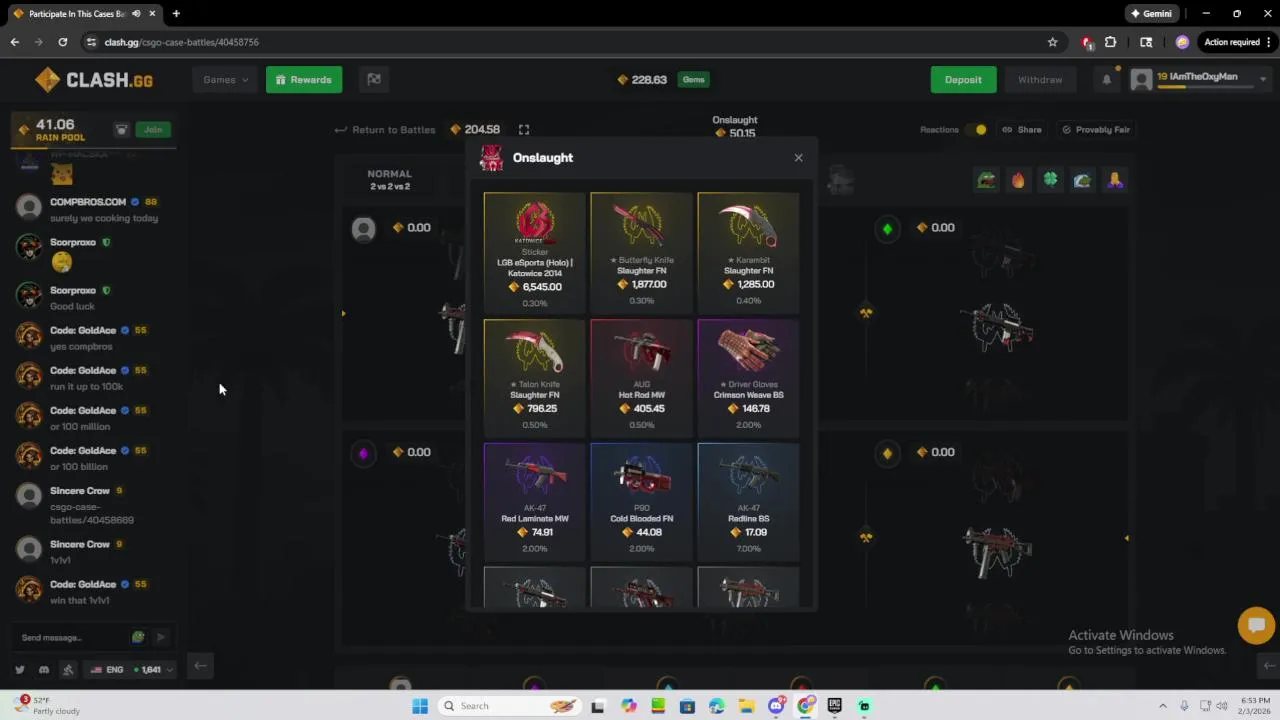Click the Deposit button
The image size is (1280, 720).
(x=963, y=80)
